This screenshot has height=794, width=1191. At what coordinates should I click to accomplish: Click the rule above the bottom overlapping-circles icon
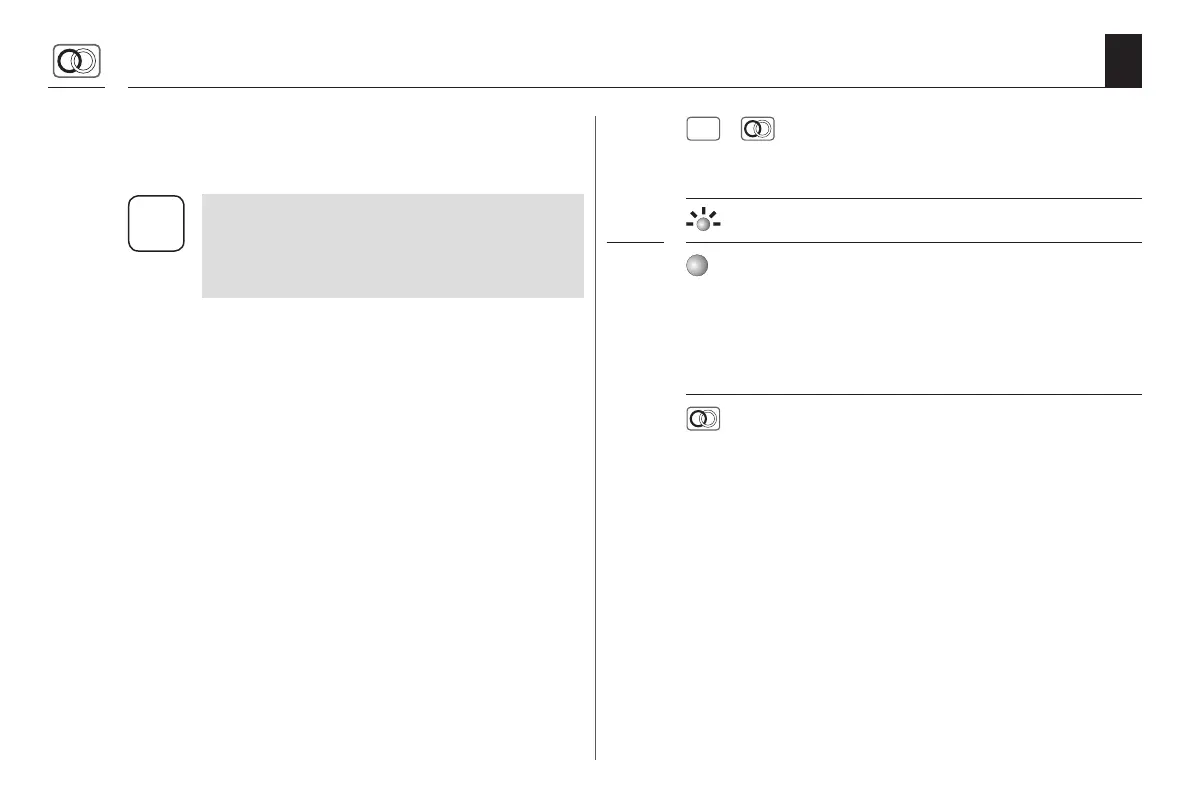[913, 394]
